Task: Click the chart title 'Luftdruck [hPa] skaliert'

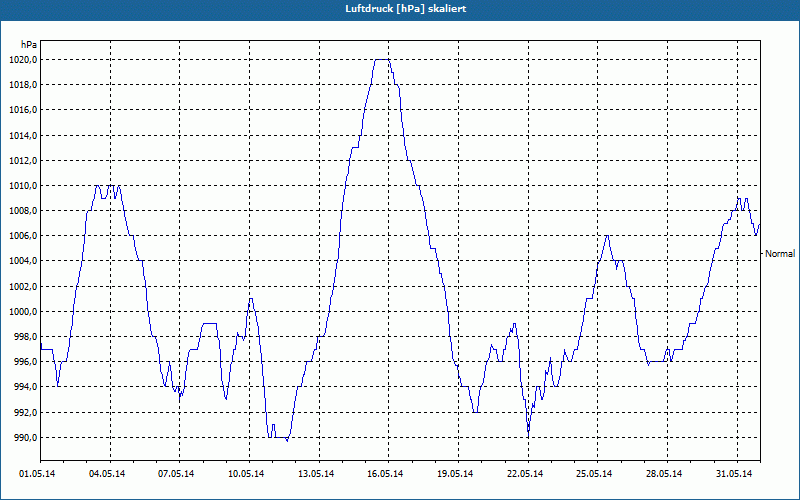Action: pyautogui.click(x=406, y=9)
